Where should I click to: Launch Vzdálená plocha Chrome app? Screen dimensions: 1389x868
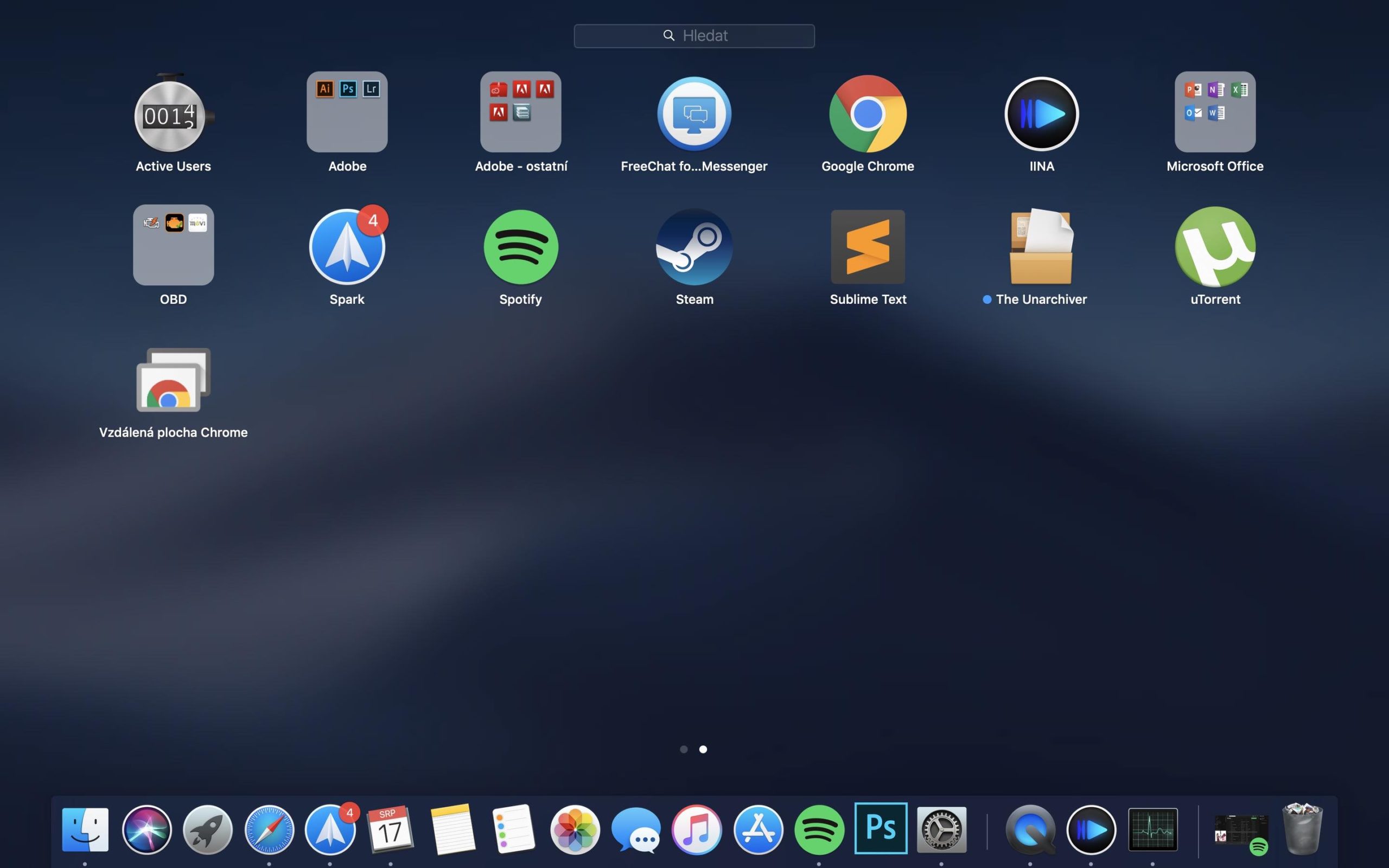tap(173, 380)
